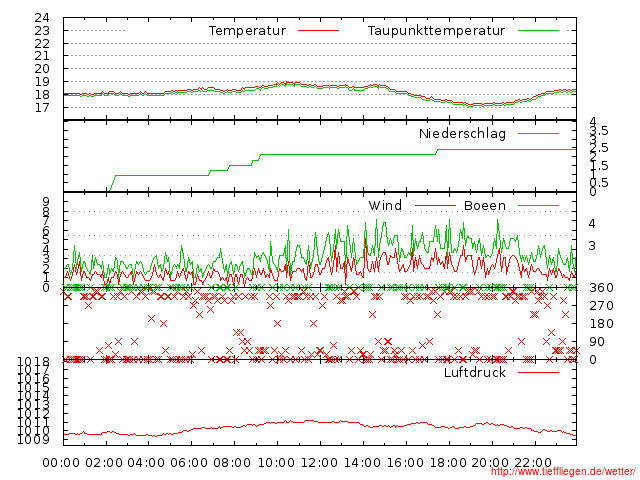The height and width of the screenshot is (480, 640).
Task: Click the 1018 pressure axis label
Action: 33,362
